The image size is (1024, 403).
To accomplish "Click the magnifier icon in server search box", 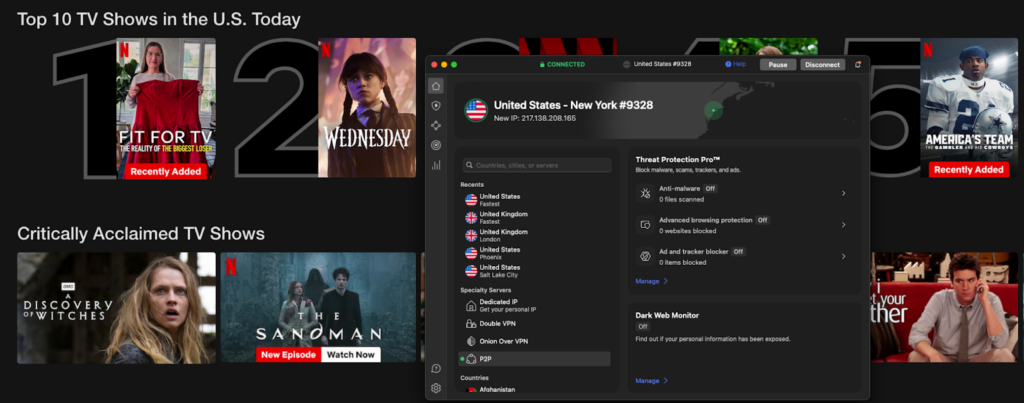I will pos(470,165).
